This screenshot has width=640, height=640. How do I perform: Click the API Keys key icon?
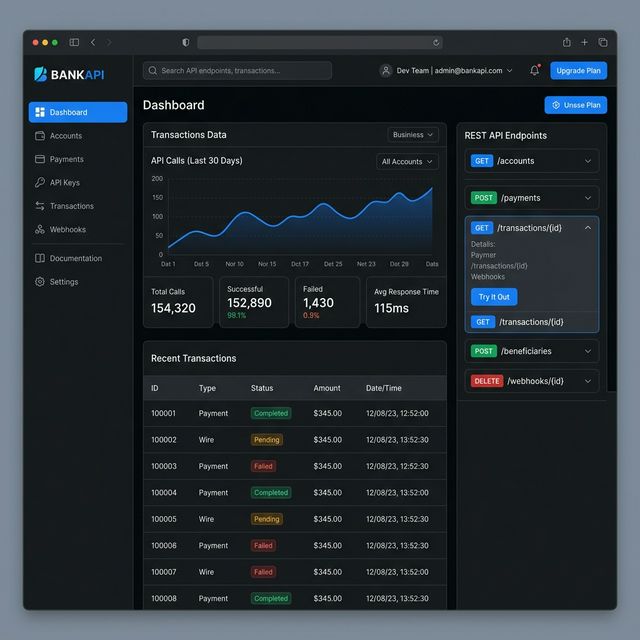coord(40,182)
